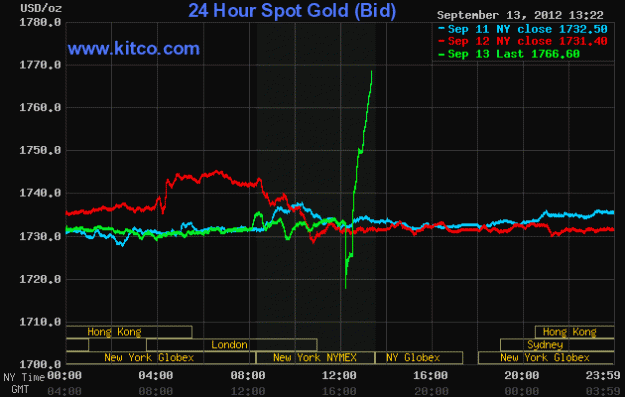Click the chart title '24 Hour Spot Gold (Bid)'
Image resolution: width=625 pixels, height=397 pixels.
coord(292,11)
